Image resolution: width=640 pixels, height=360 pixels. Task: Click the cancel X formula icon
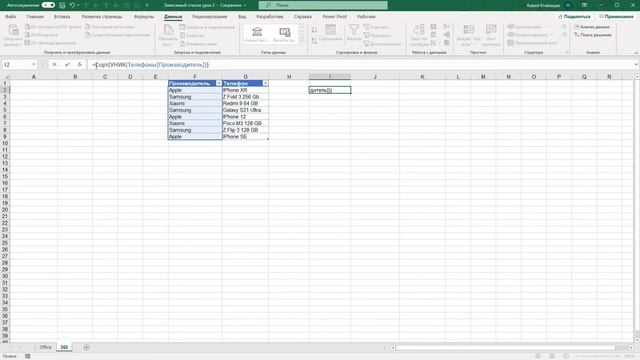(x=54, y=64)
